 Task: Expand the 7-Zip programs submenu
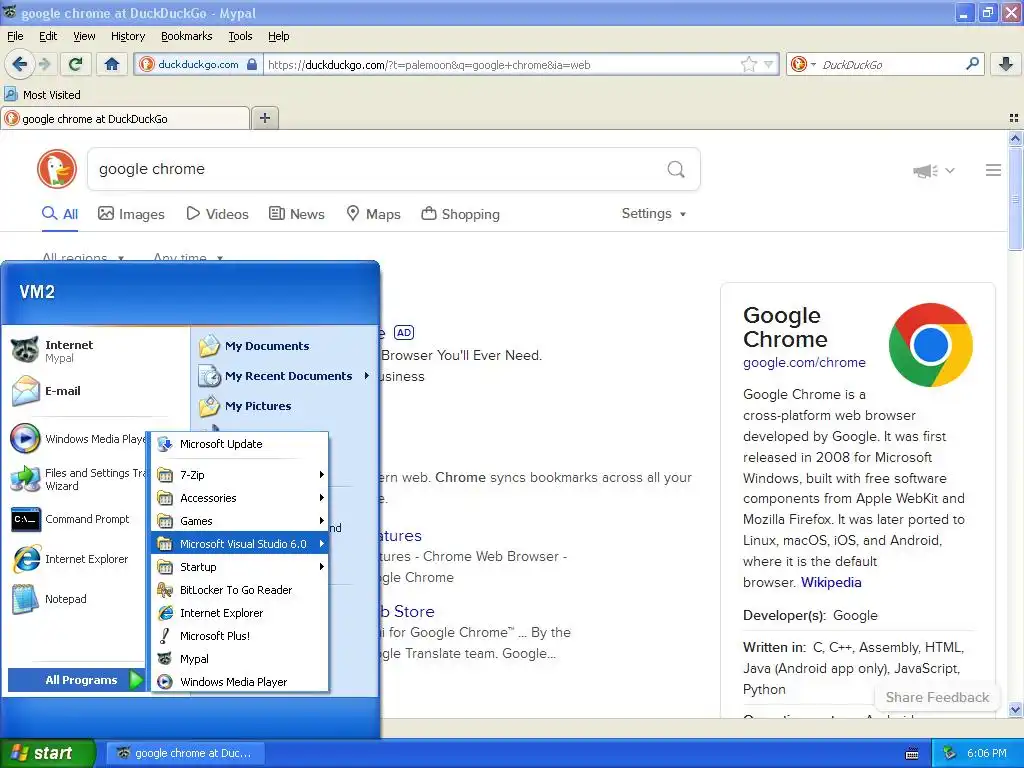pos(240,475)
